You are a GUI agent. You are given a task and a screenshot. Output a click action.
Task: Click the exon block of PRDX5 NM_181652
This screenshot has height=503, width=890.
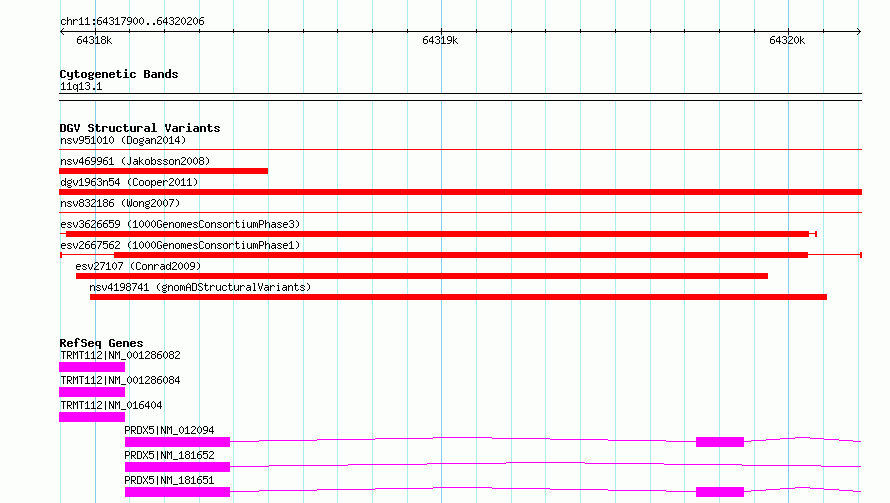point(178,467)
